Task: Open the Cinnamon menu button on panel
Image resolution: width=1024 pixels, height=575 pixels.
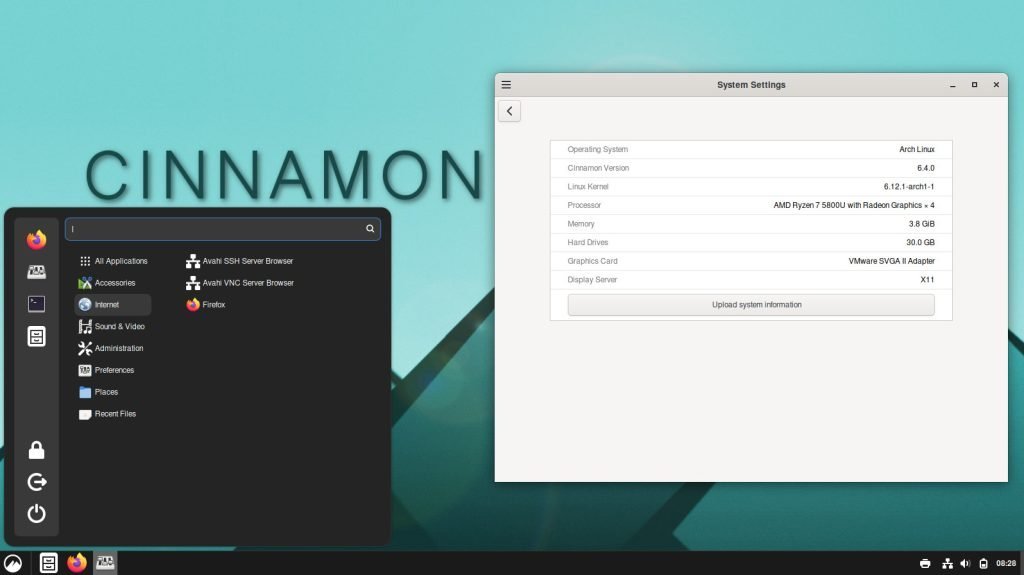Action: (13, 563)
